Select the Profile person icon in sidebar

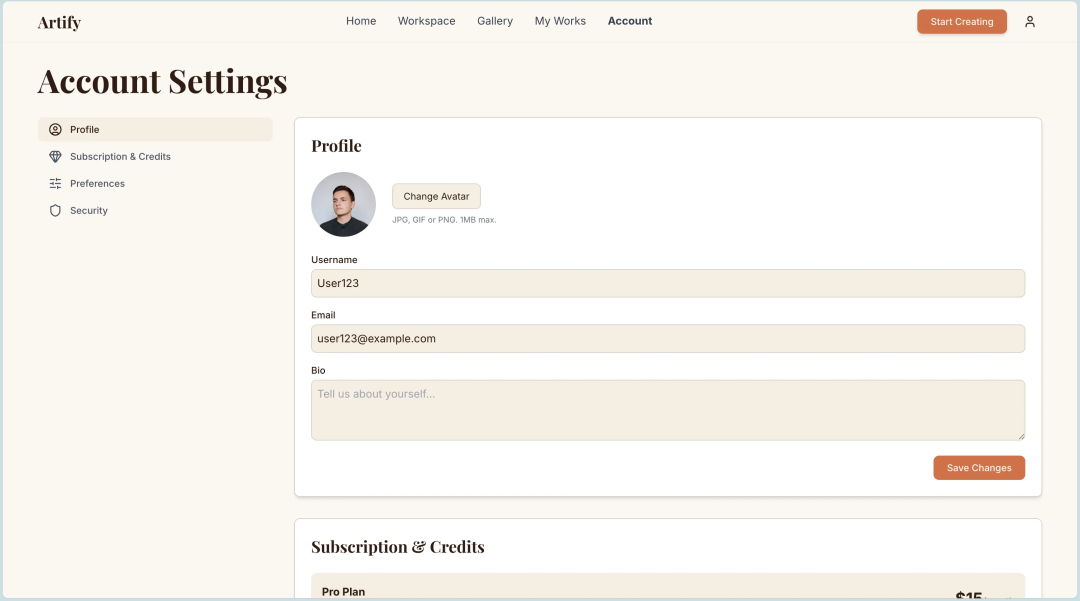pyautogui.click(x=55, y=130)
